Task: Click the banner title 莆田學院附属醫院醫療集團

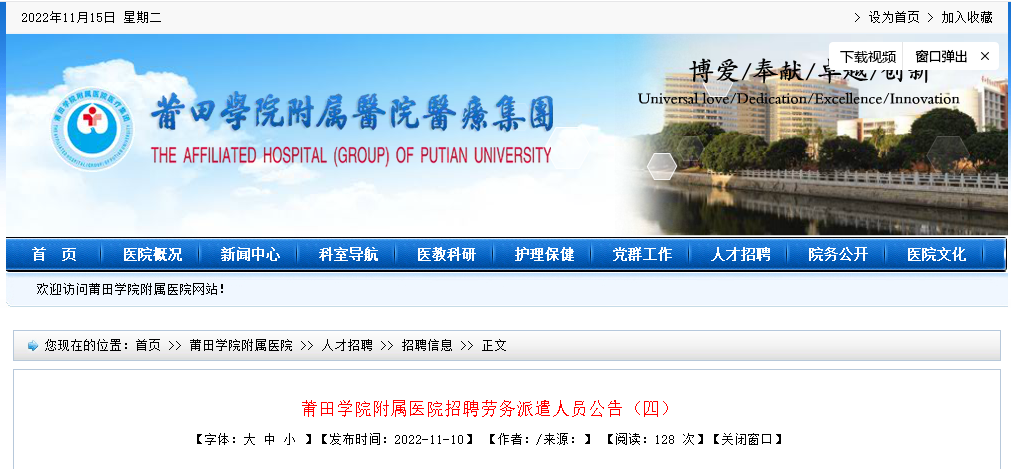Action: (x=352, y=114)
